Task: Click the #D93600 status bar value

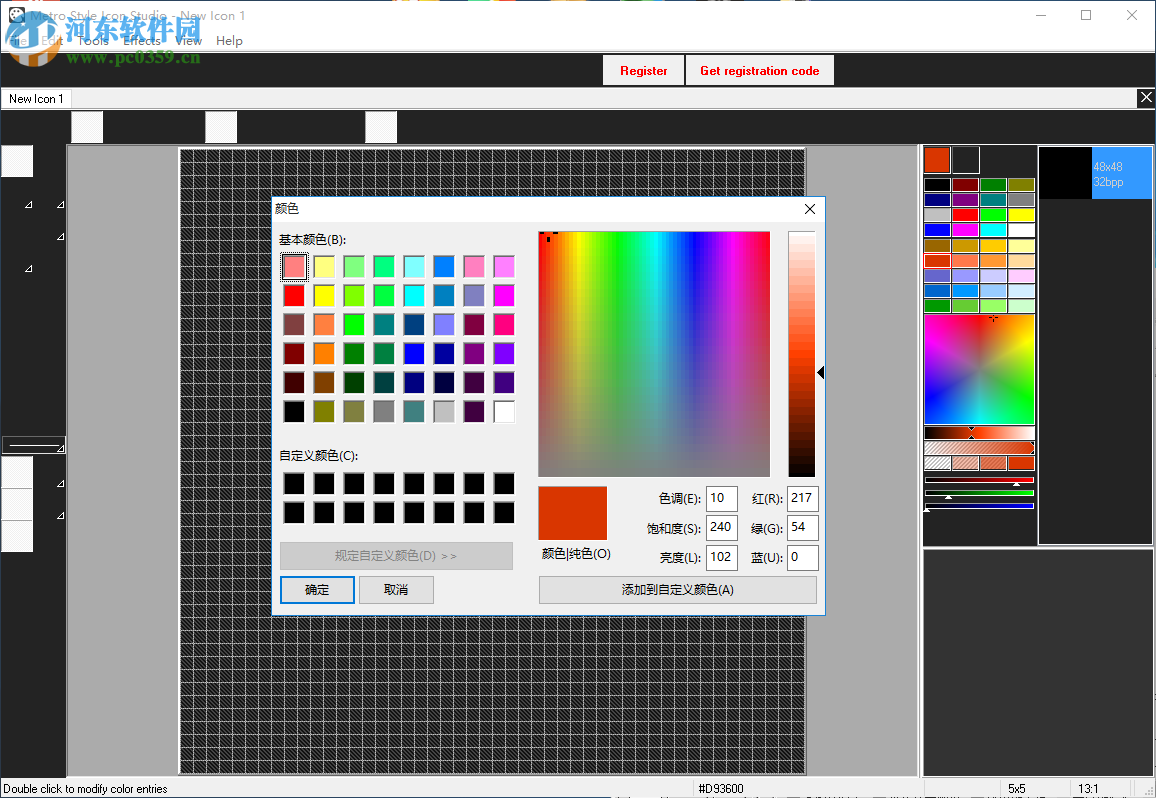Action: pos(721,788)
